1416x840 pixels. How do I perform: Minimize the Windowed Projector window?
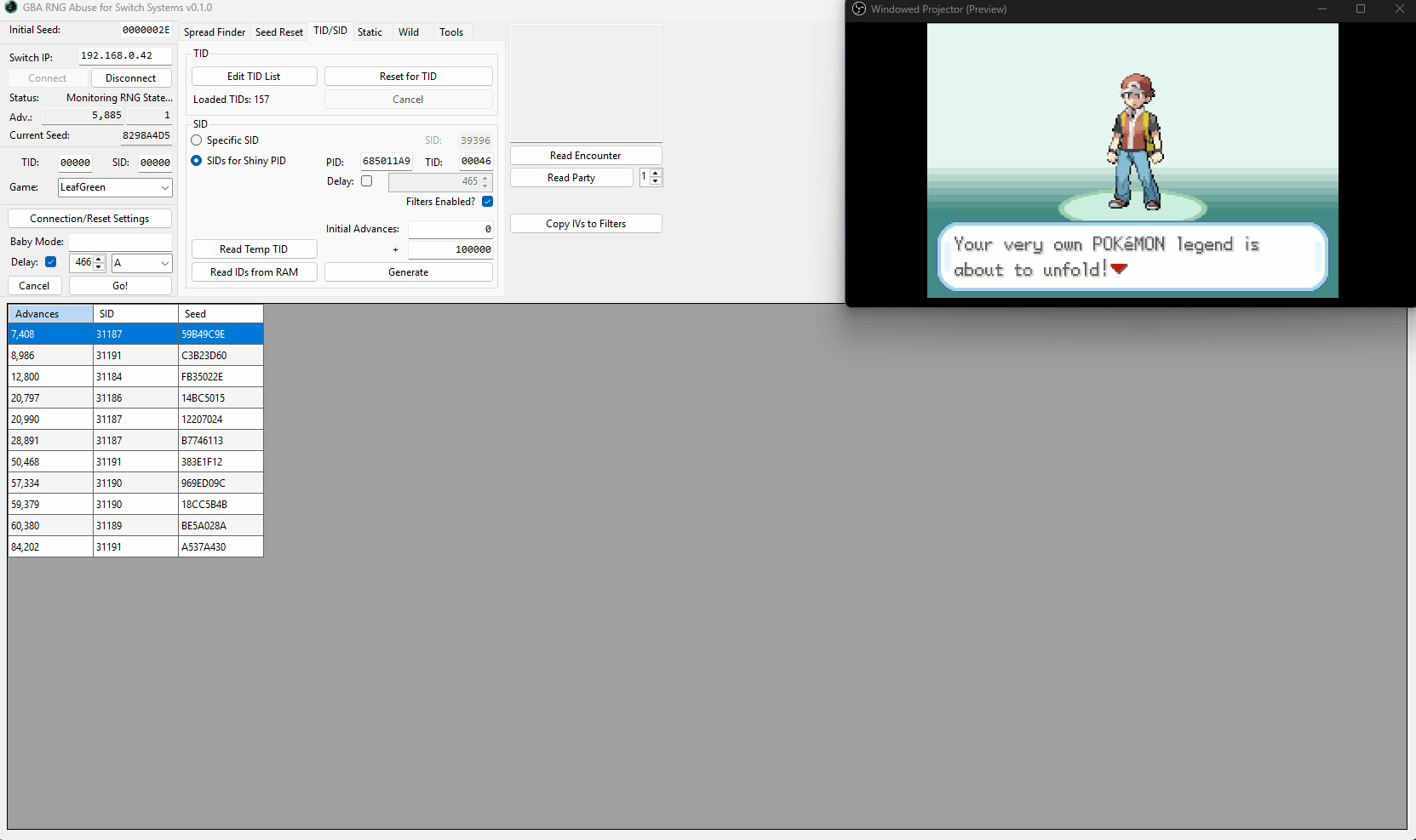[x=1322, y=9]
